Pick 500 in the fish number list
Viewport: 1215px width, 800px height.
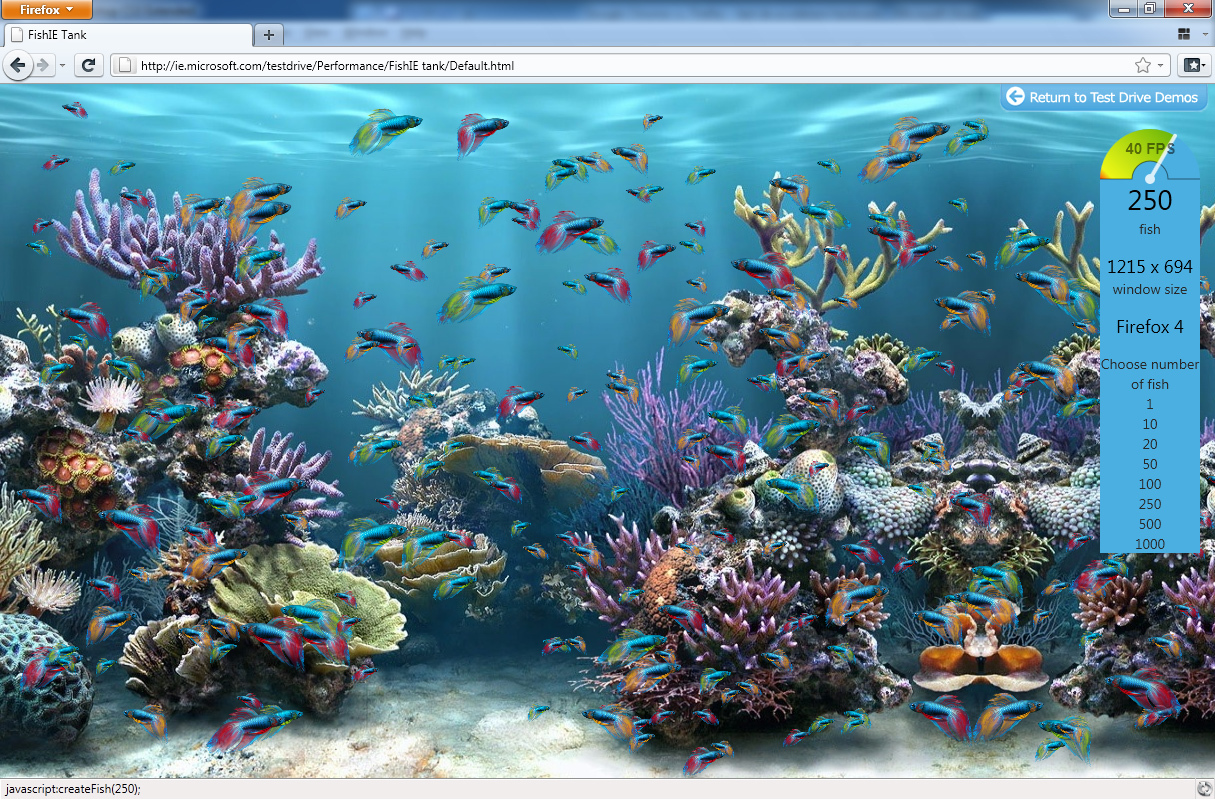(x=1150, y=524)
